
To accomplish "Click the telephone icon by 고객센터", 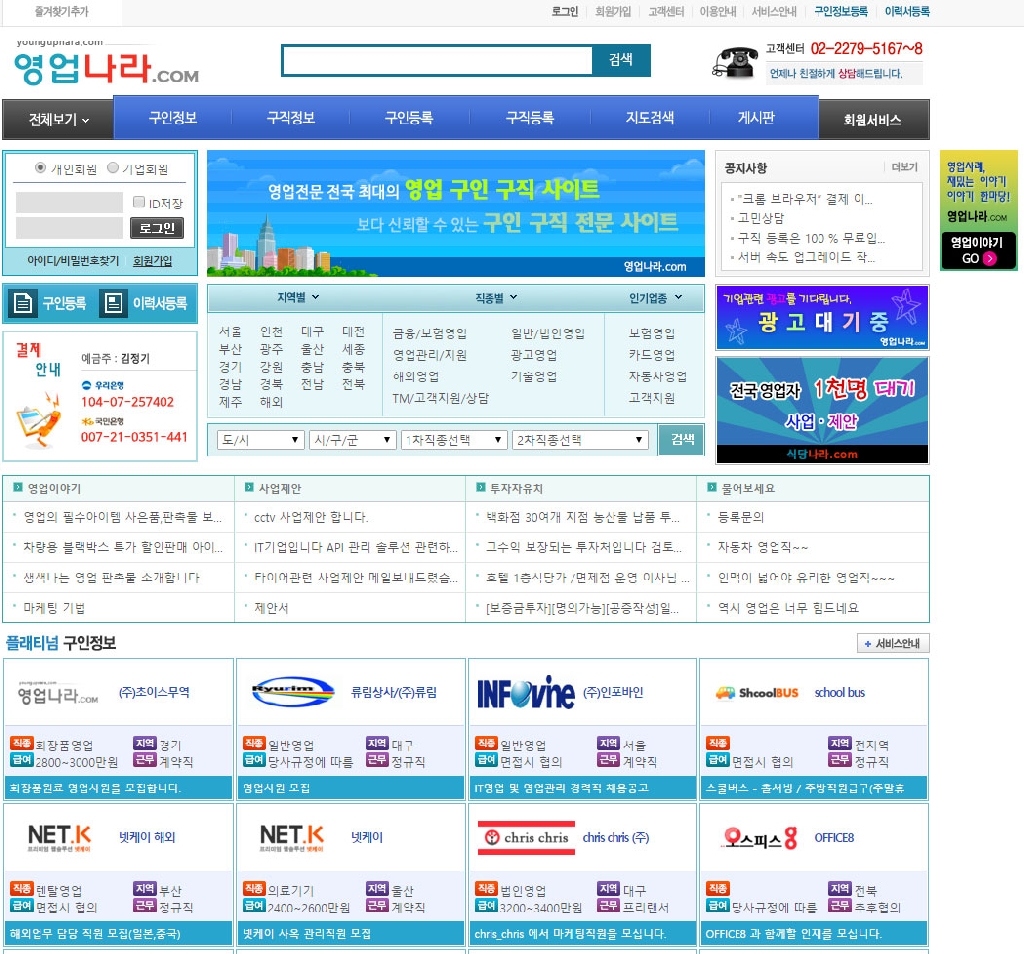I will coord(734,62).
